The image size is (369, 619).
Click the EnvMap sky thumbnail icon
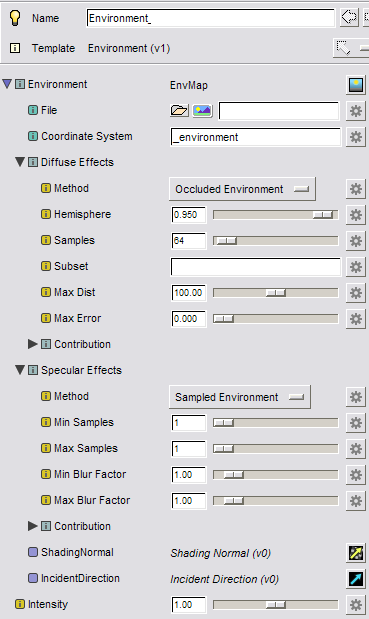[356, 85]
